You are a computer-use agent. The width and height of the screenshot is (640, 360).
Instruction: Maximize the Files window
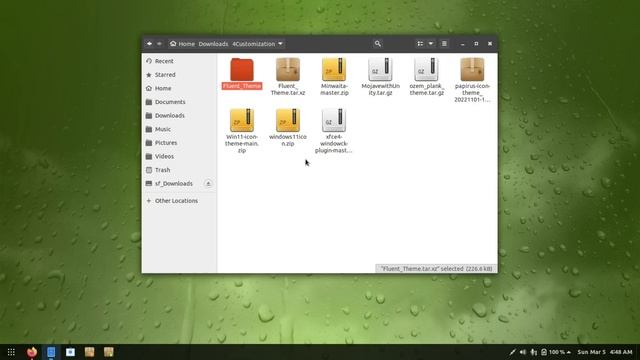coord(476,44)
